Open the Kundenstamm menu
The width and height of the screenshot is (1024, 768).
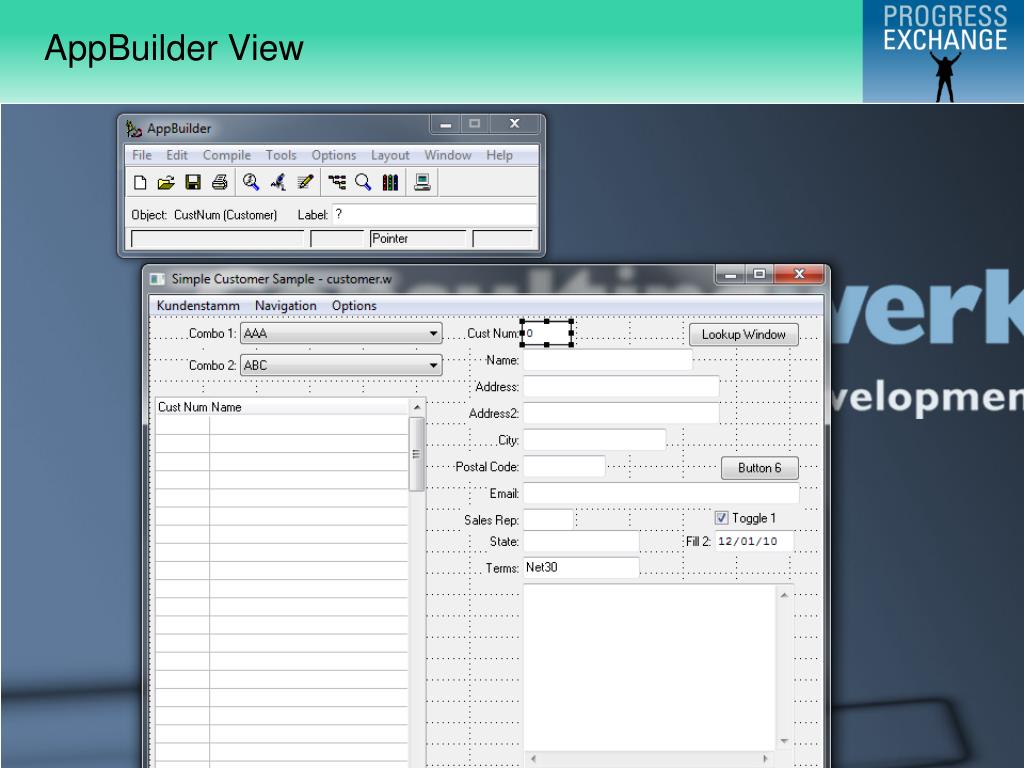coord(198,306)
